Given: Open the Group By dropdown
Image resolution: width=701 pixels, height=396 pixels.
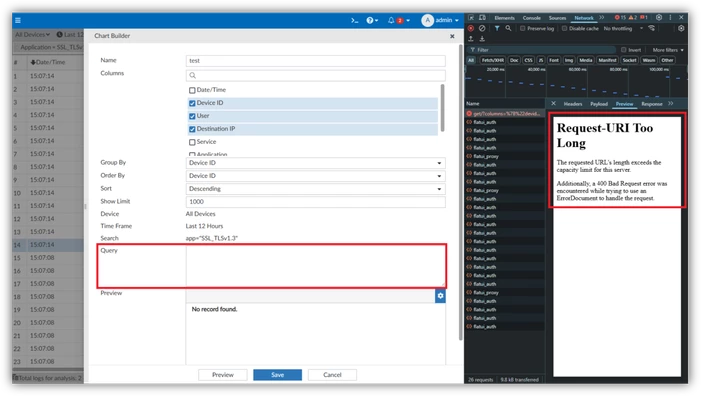Looking at the screenshot, I should (x=315, y=163).
